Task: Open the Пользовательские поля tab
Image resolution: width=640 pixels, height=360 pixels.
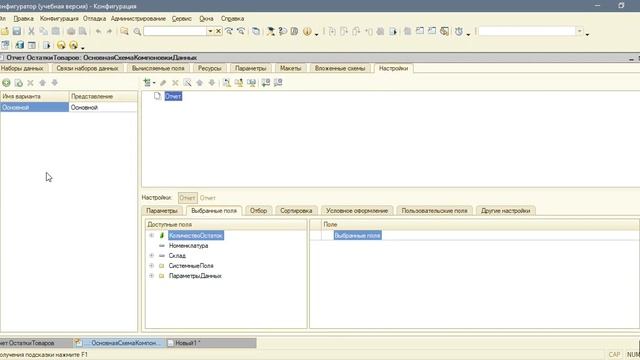Action: [x=434, y=211]
